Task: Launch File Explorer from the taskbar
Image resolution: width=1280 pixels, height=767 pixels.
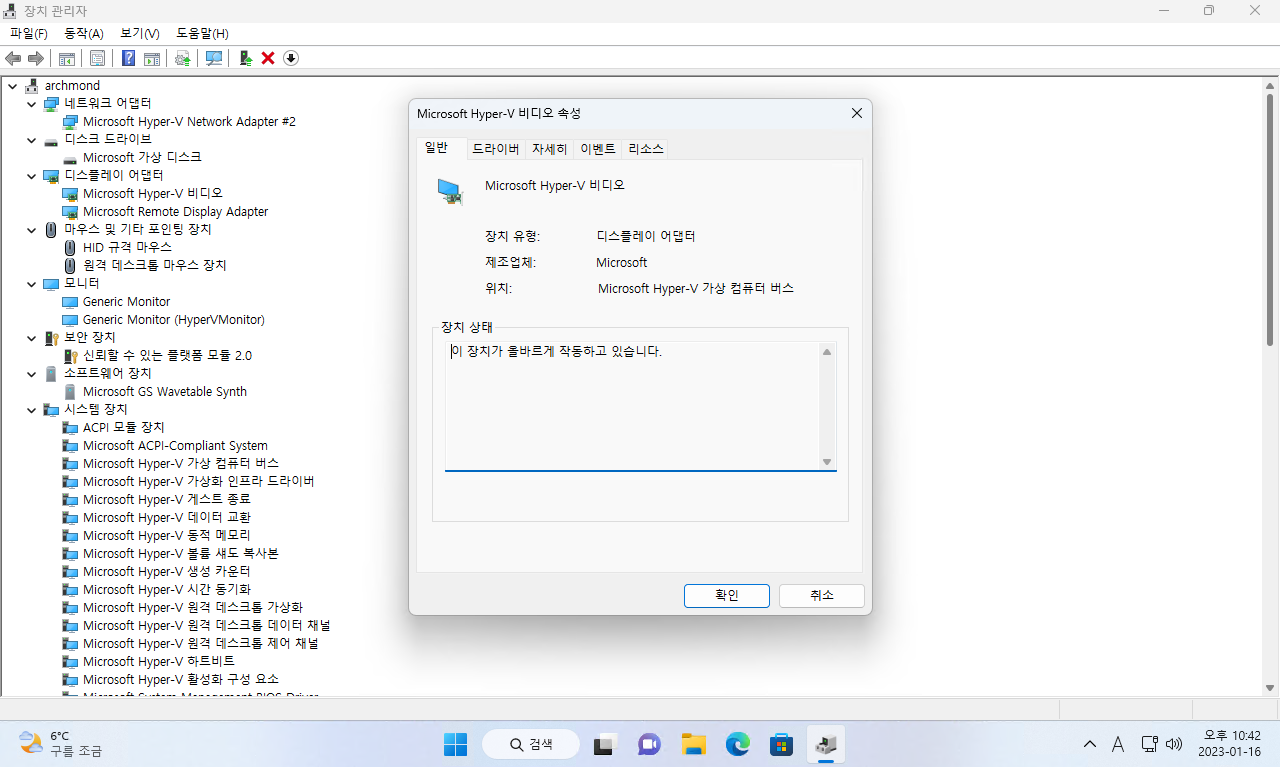Action: pyautogui.click(x=693, y=744)
